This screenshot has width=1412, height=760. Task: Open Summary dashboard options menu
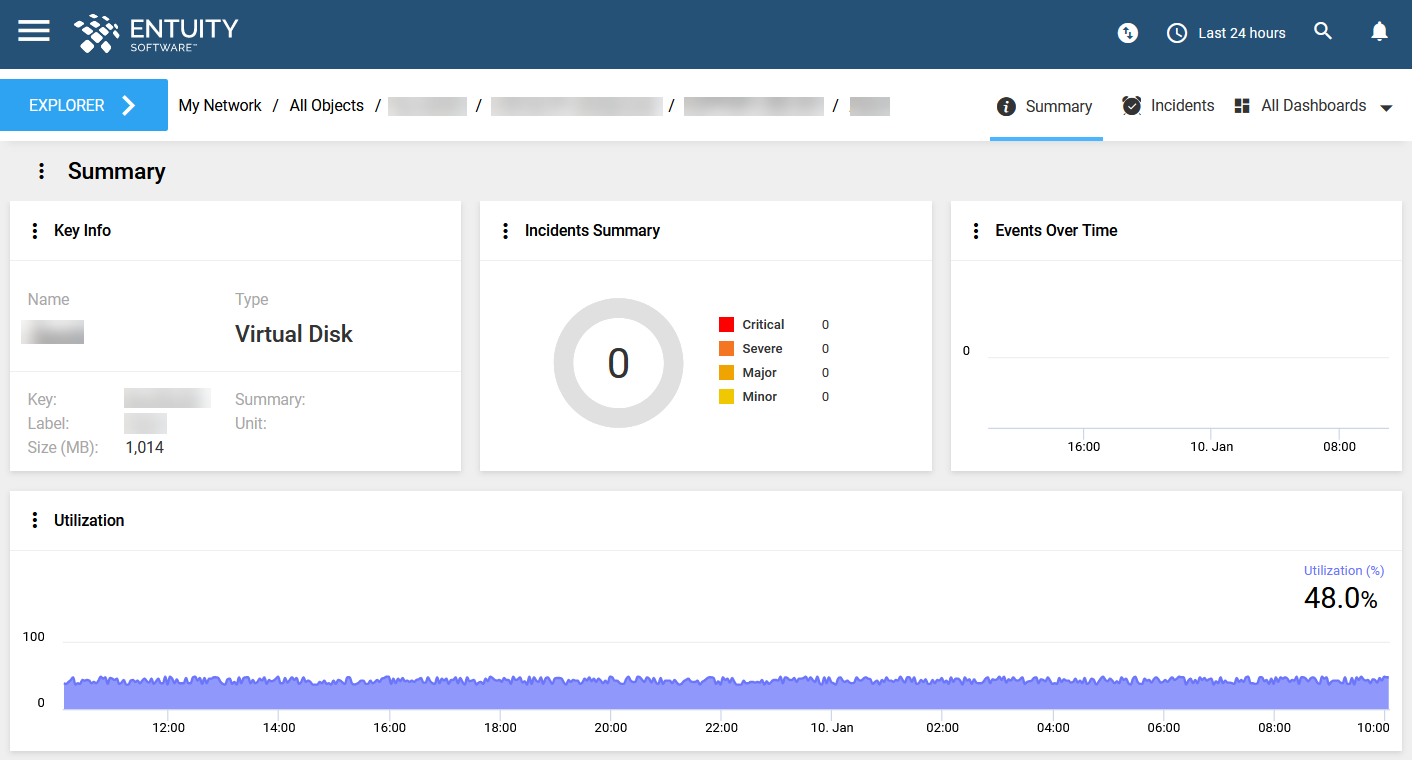[41, 171]
